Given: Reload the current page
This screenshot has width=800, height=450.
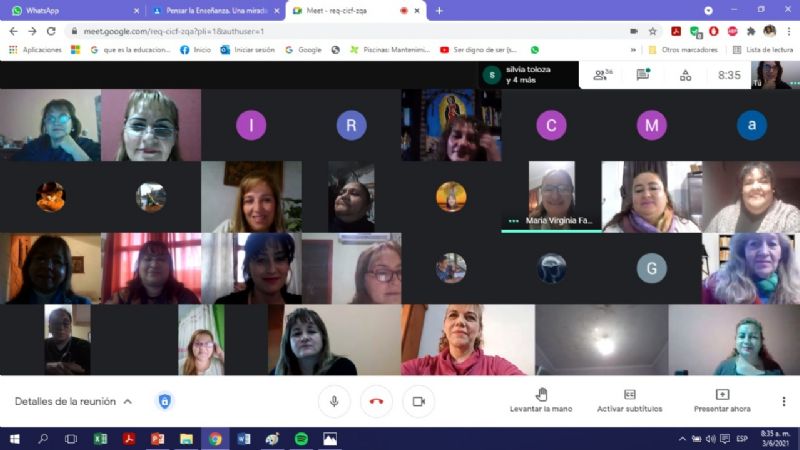Looking at the screenshot, I should click(x=51, y=31).
